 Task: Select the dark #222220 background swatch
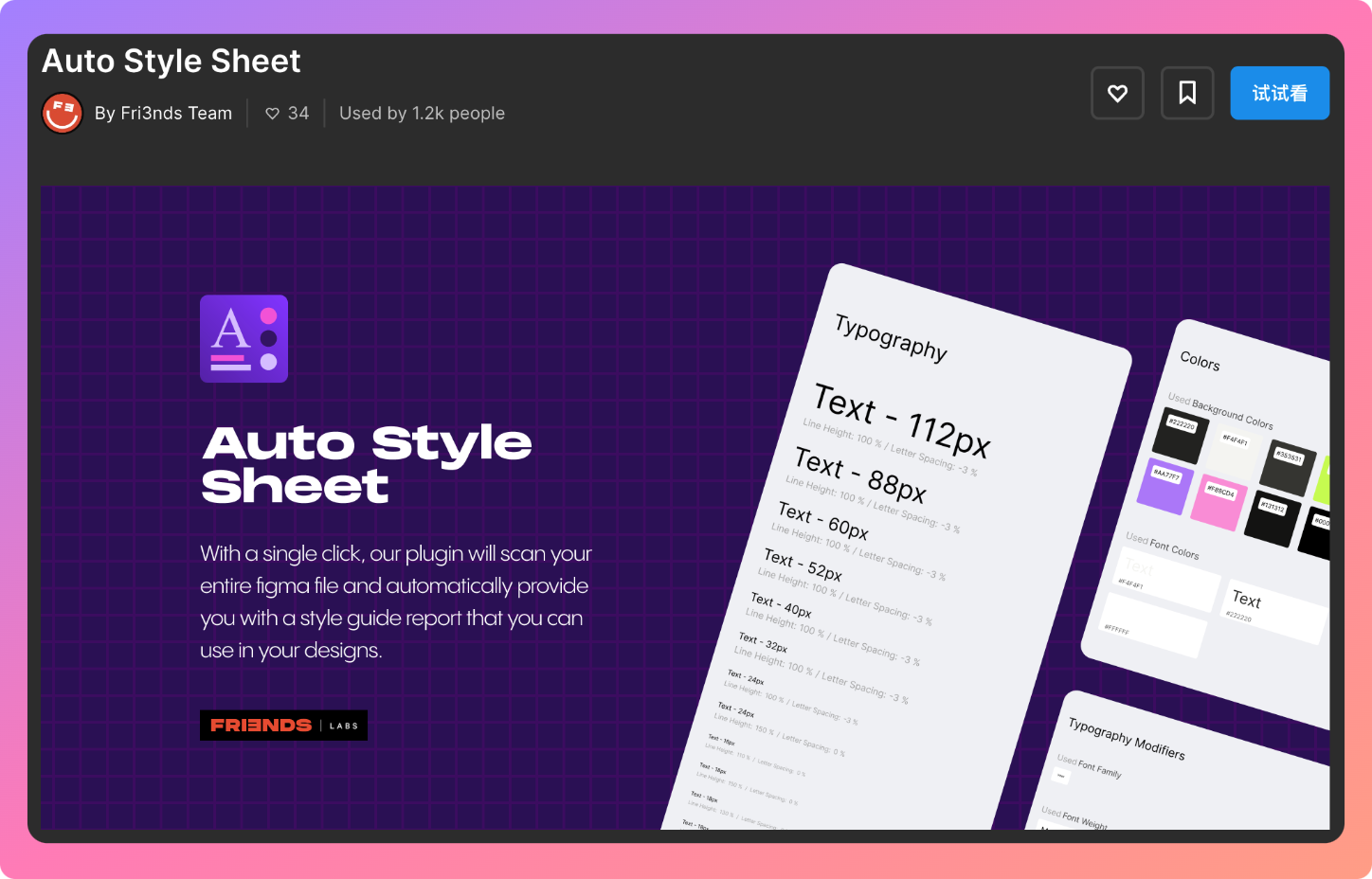pyautogui.click(x=1181, y=434)
